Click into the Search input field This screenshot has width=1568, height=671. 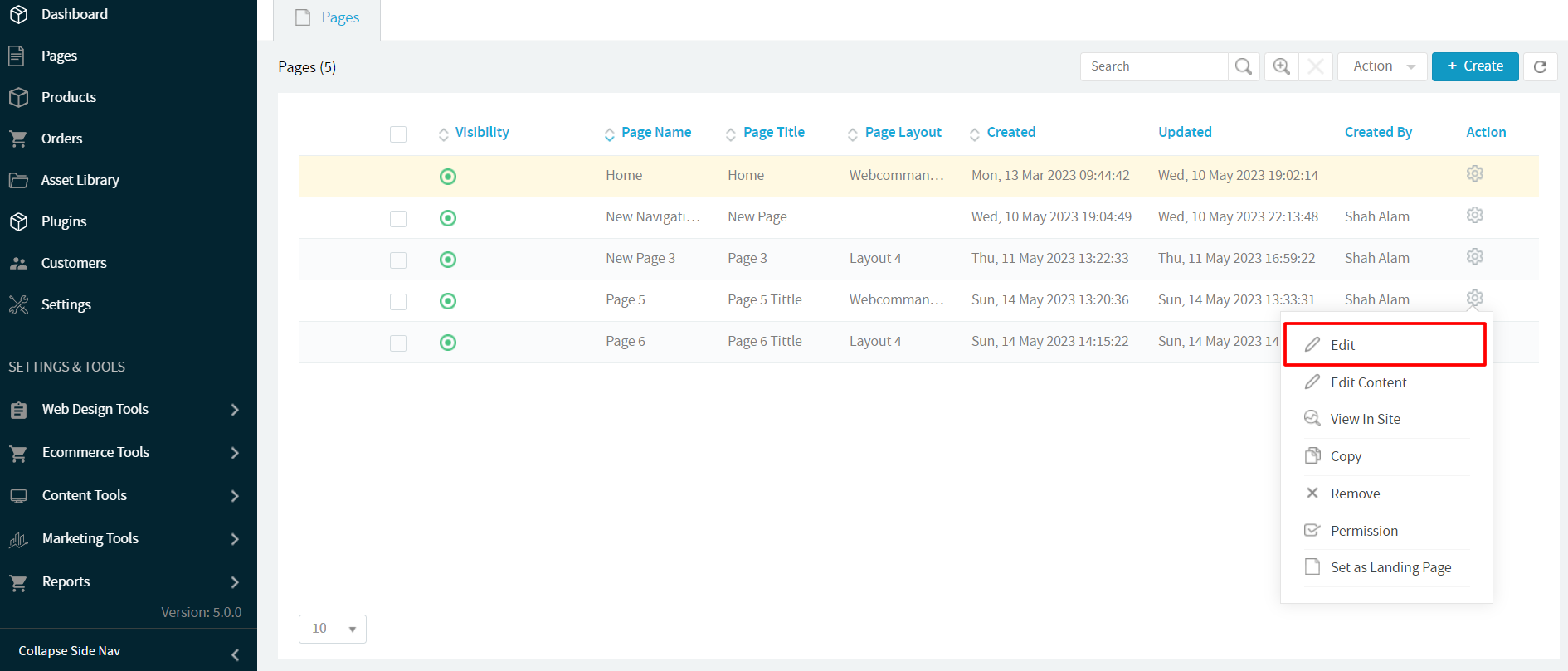(1153, 66)
